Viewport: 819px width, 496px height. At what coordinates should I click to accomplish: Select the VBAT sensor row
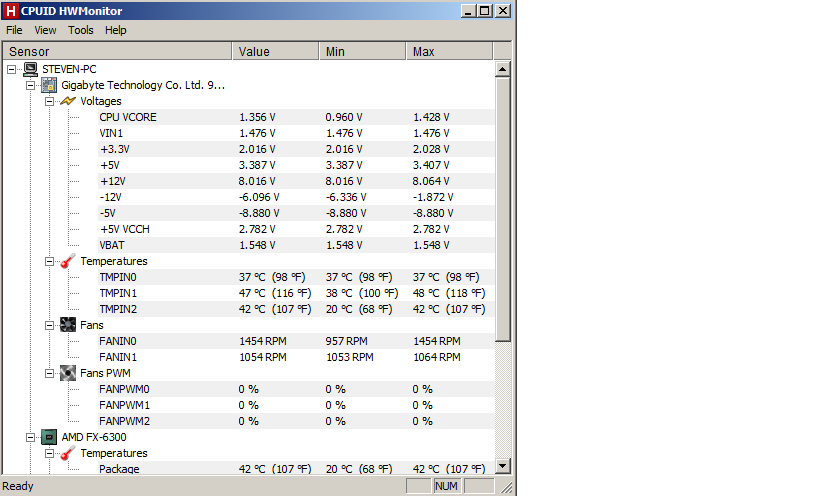click(x=296, y=245)
